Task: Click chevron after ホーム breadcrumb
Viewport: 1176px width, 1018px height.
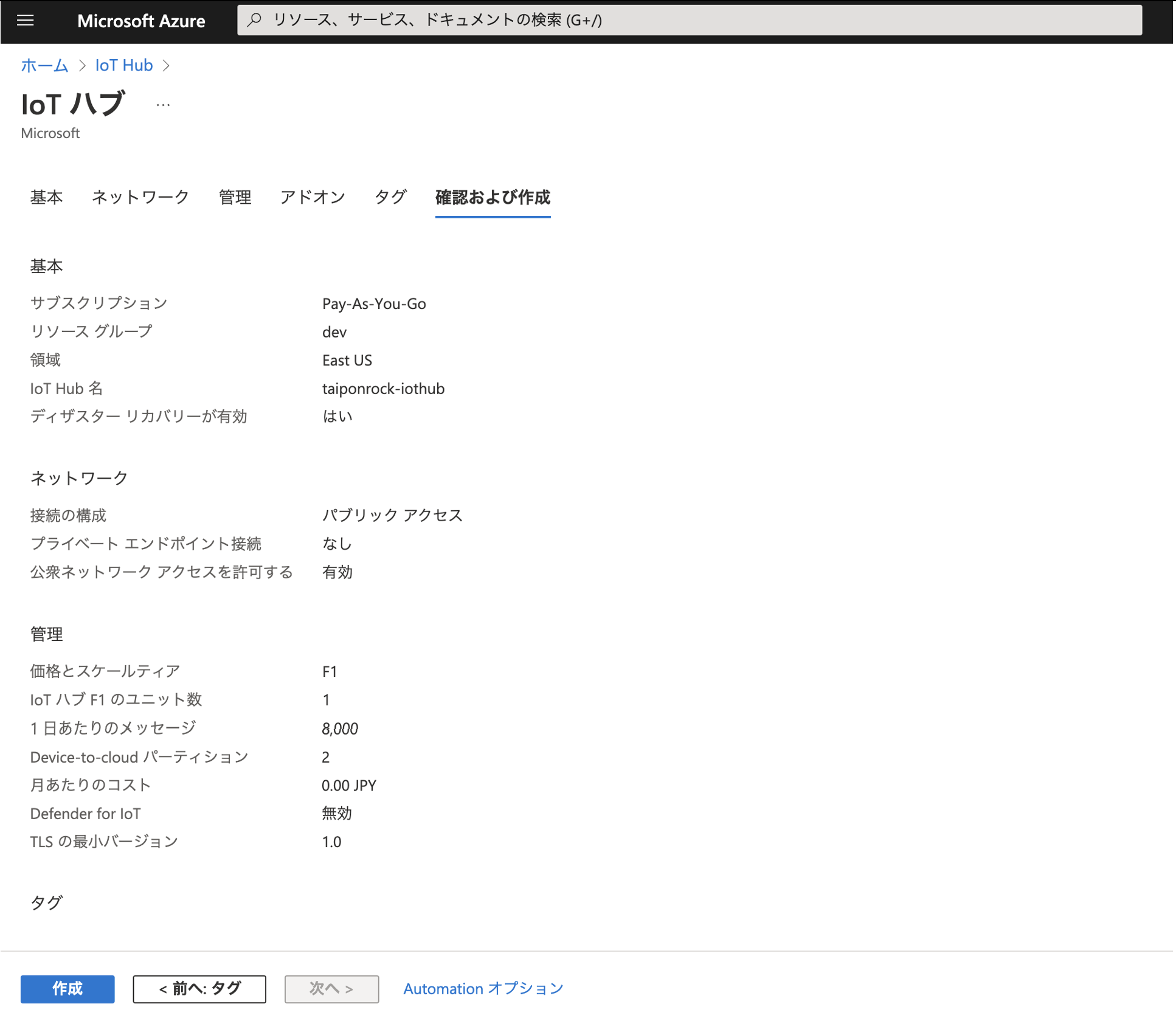Action: click(82, 66)
